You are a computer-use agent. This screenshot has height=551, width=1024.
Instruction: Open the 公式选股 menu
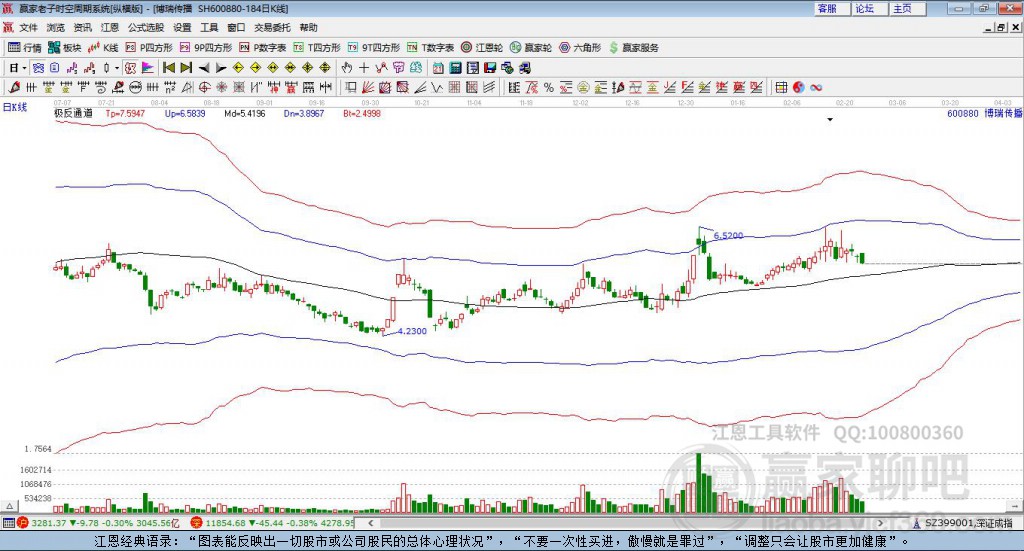[145, 28]
